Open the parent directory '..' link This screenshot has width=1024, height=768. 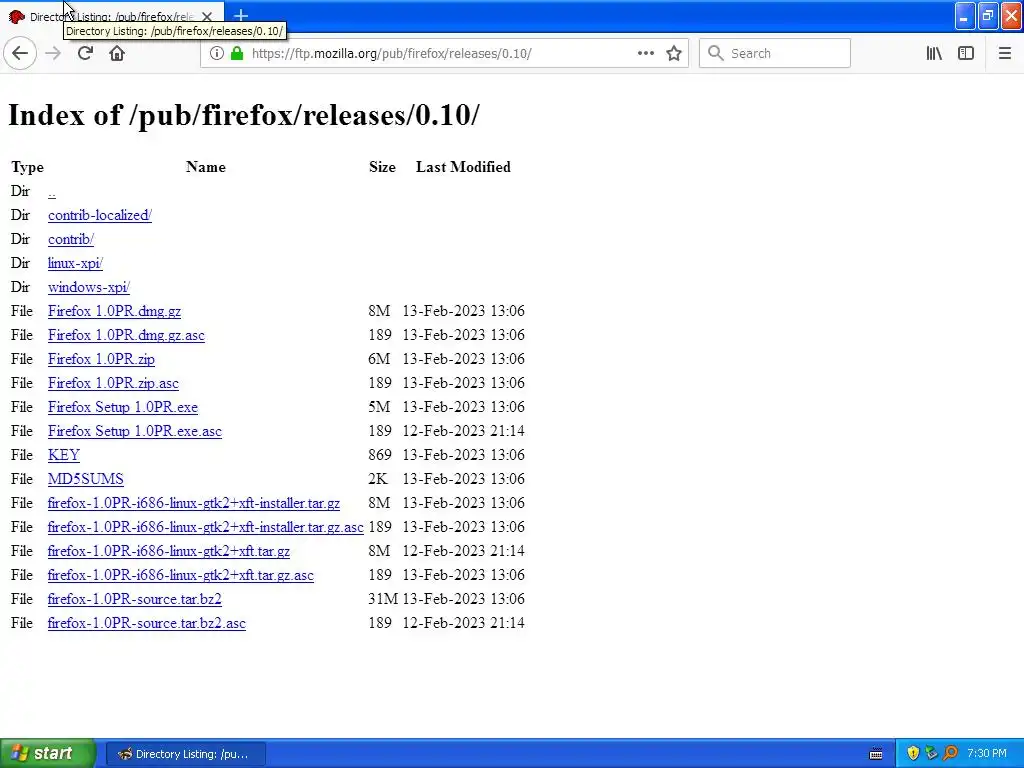coord(52,191)
